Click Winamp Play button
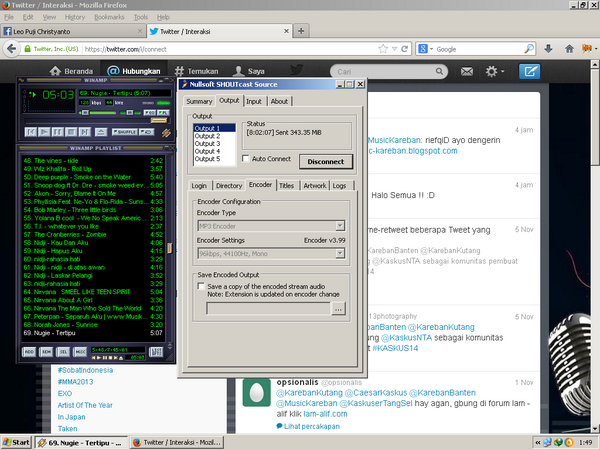The width and height of the screenshot is (600, 450). click(x=44, y=132)
